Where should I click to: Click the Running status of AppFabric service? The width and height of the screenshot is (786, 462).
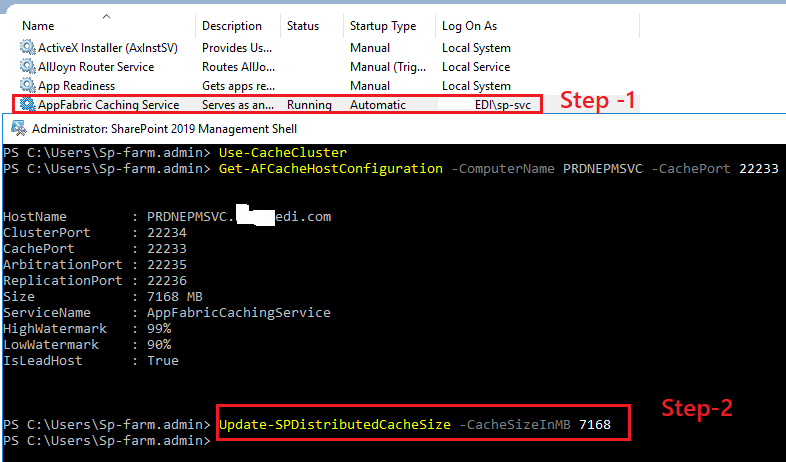309,105
